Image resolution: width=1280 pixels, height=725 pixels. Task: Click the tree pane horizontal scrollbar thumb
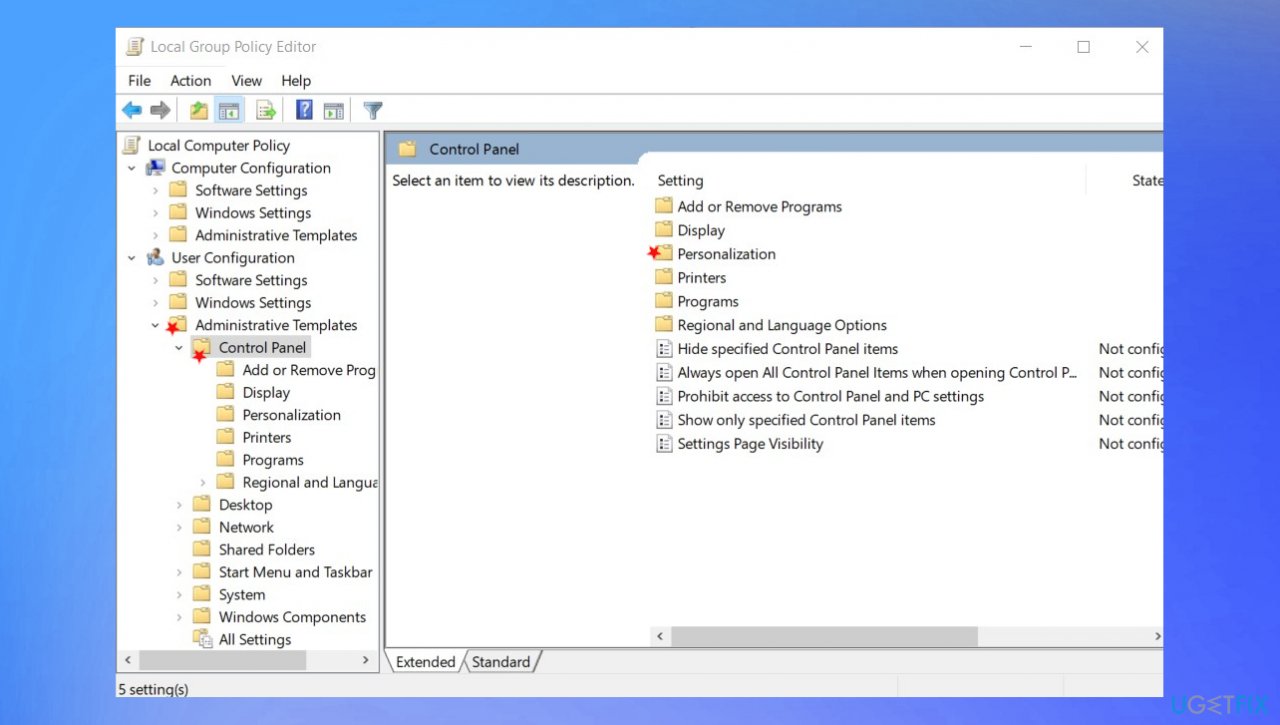click(x=222, y=660)
